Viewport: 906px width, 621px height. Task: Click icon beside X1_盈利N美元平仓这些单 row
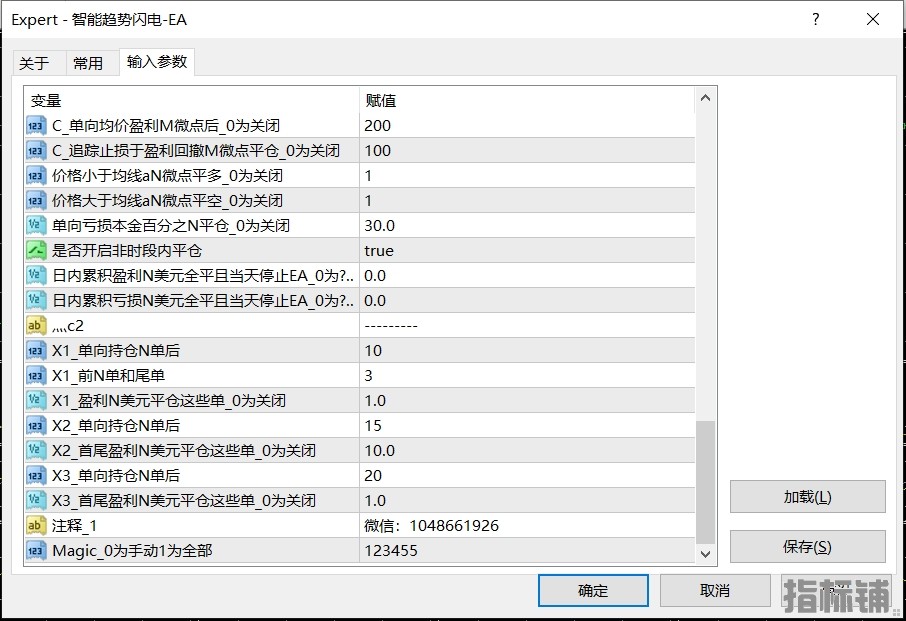(x=36, y=401)
